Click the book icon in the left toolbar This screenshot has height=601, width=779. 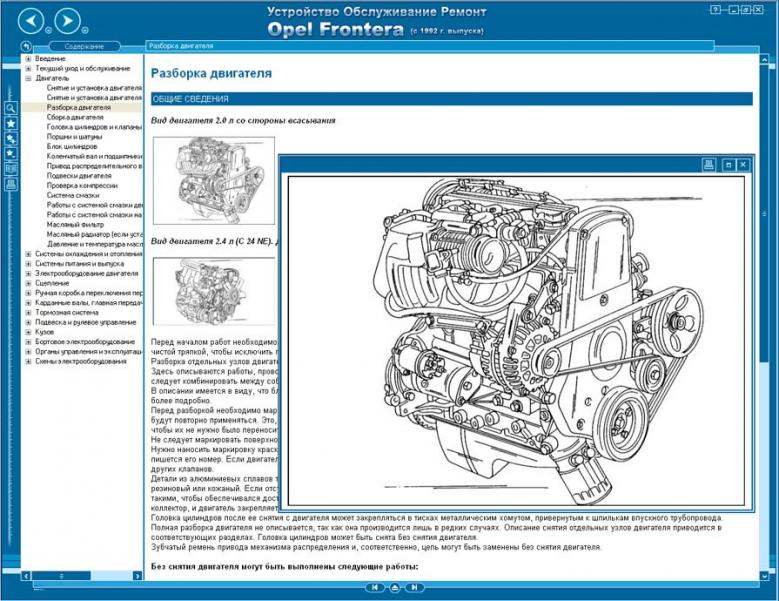coord(11,169)
